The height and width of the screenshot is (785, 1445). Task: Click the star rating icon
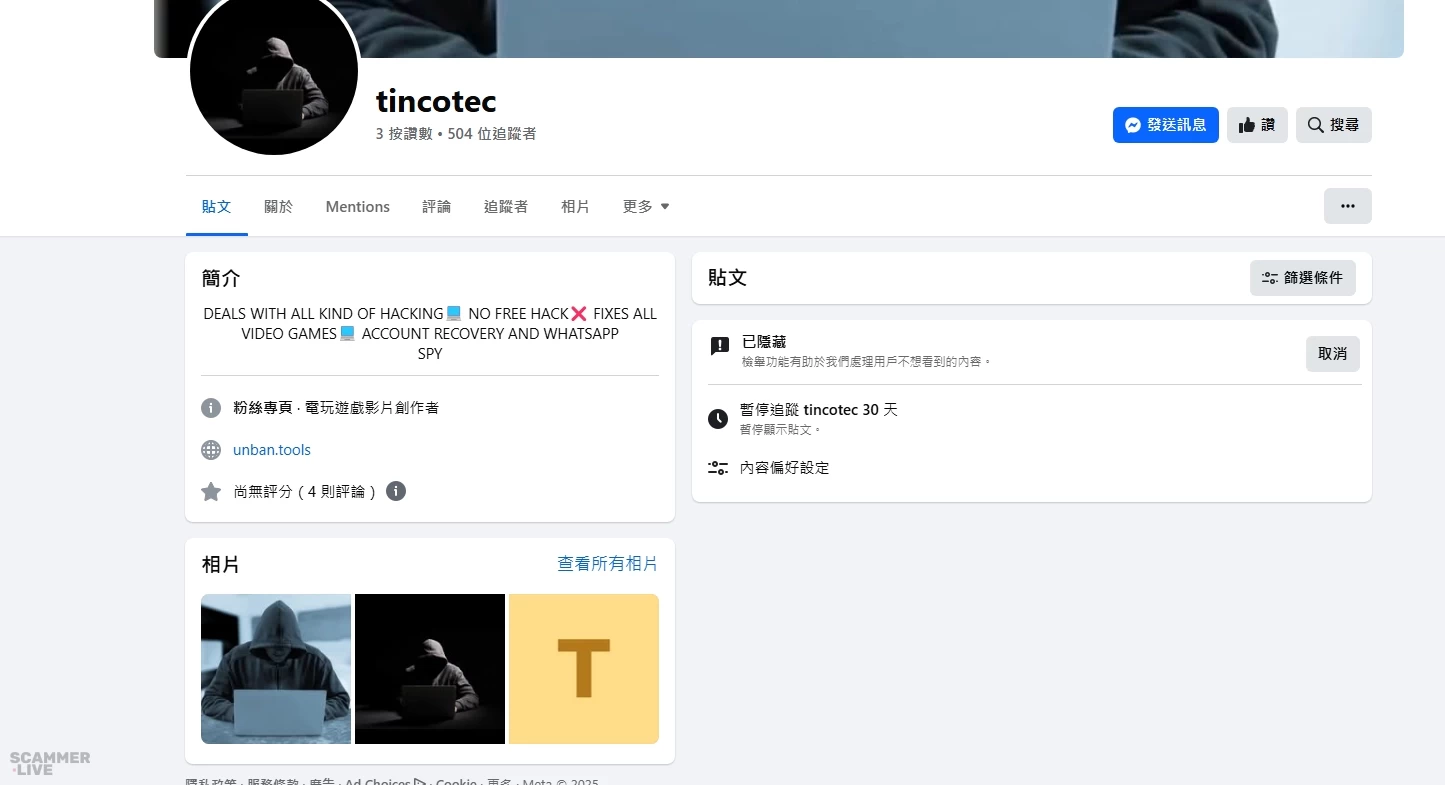(x=211, y=492)
